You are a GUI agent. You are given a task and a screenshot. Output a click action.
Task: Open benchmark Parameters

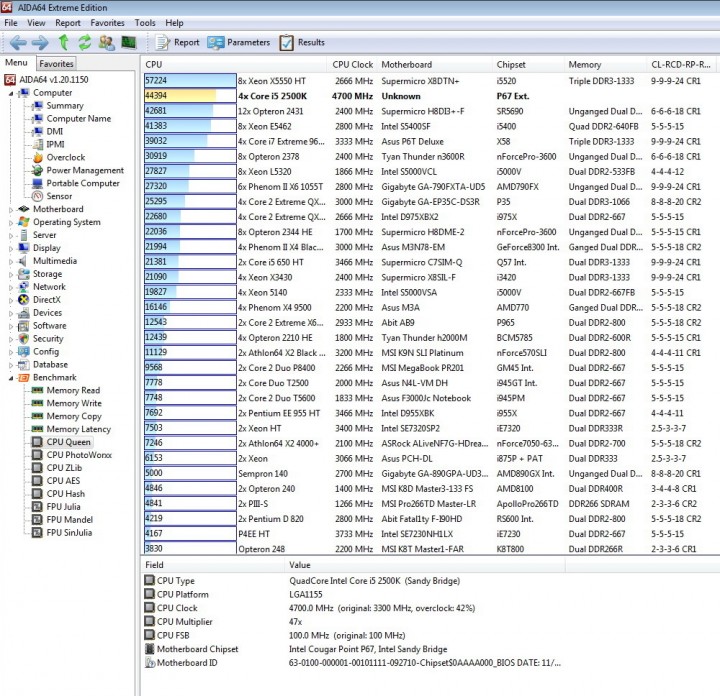coord(238,42)
